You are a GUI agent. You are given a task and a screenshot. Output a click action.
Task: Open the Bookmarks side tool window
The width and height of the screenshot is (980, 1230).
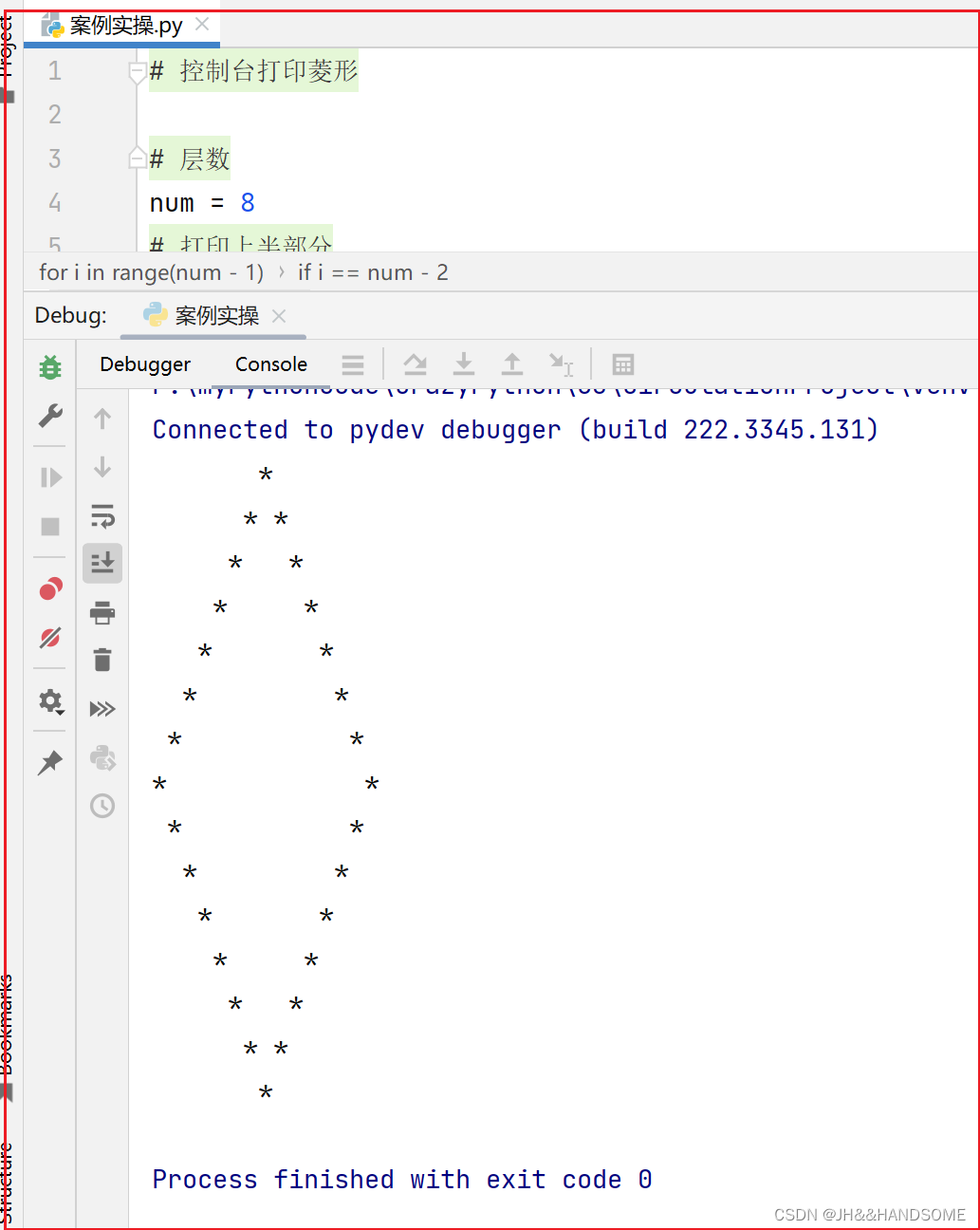coord(8,1036)
